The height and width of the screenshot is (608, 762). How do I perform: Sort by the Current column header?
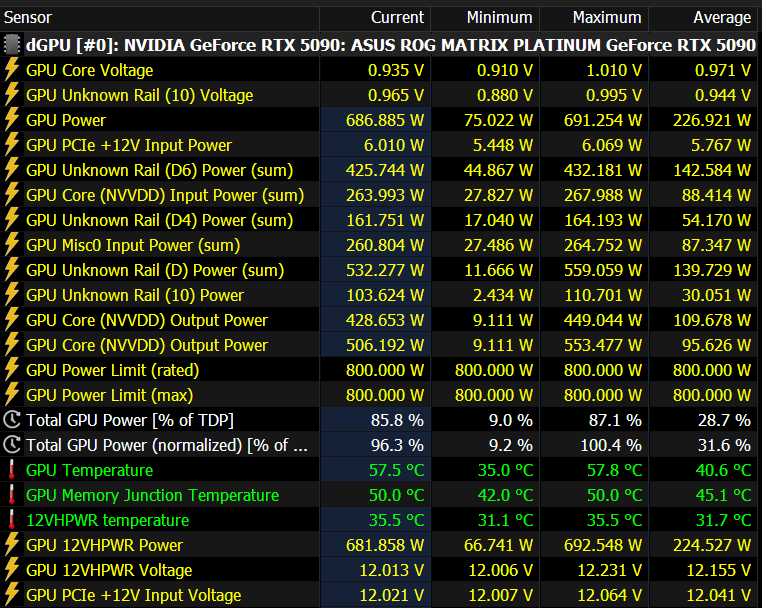coord(375,17)
